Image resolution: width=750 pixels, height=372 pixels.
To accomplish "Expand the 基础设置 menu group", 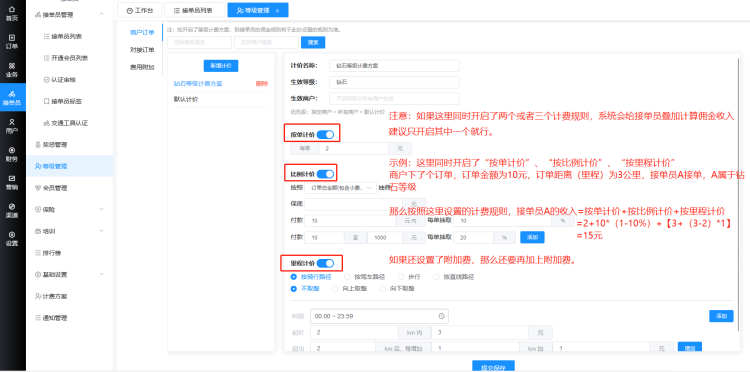I will 101,274.
